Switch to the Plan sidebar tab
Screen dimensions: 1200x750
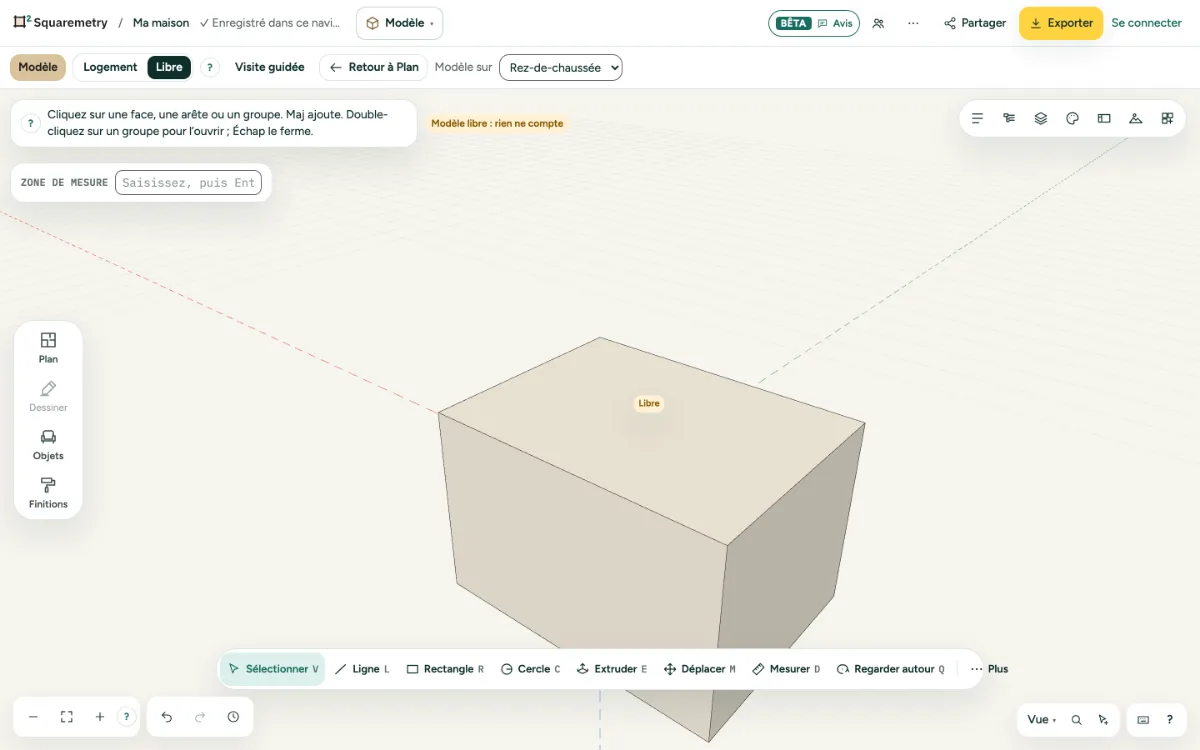click(x=48, y=348)
